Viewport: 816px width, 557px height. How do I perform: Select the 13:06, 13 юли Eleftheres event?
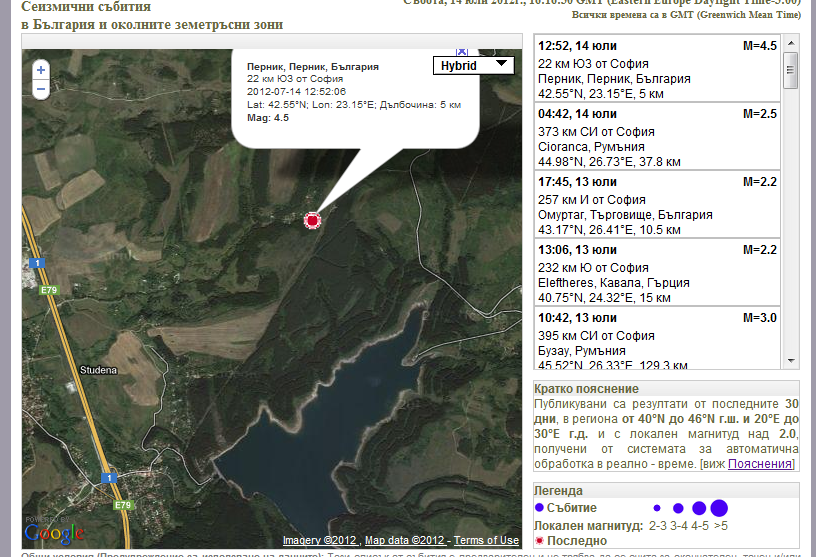pyautogui.click(x=657, y=273)
